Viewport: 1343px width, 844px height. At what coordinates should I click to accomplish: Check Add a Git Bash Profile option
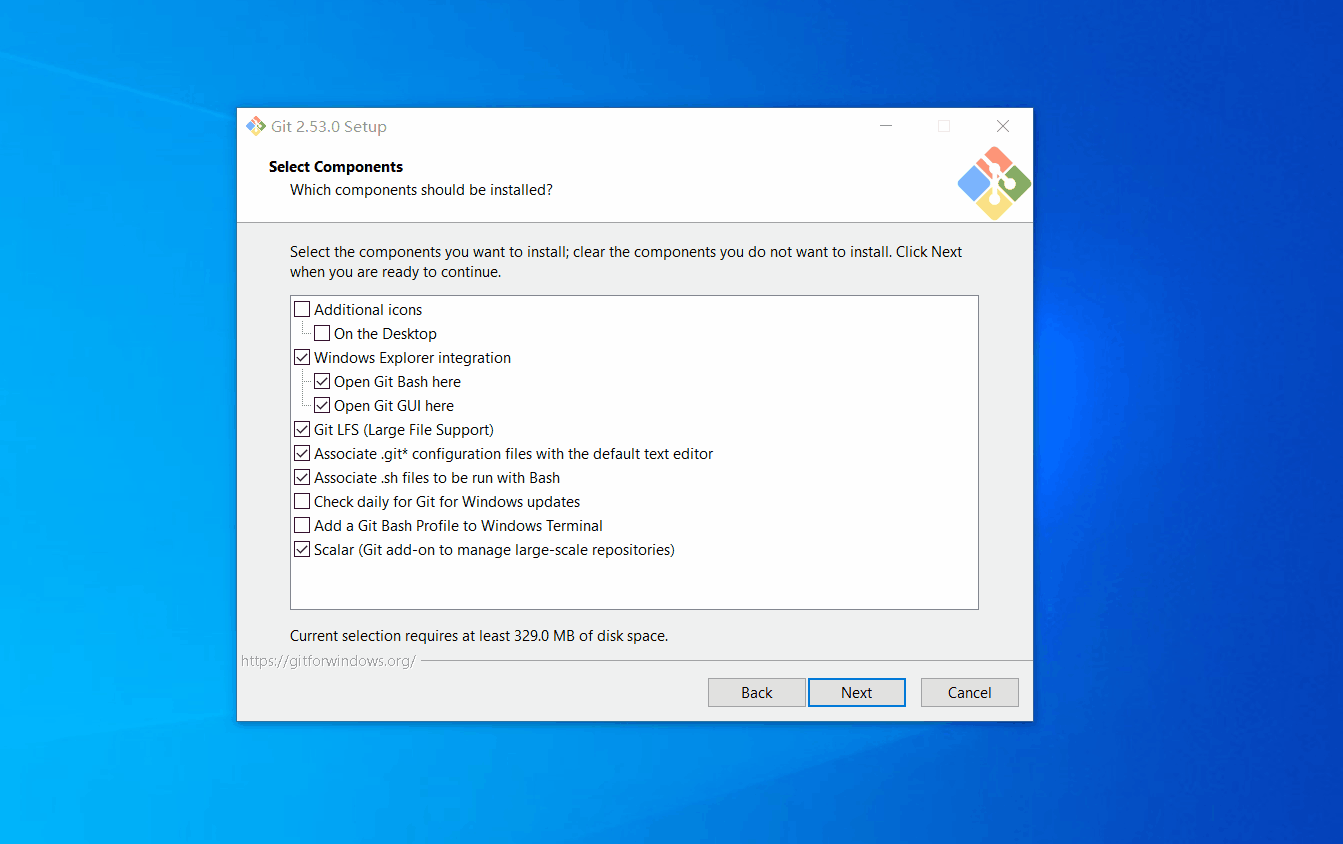[302, 526]
